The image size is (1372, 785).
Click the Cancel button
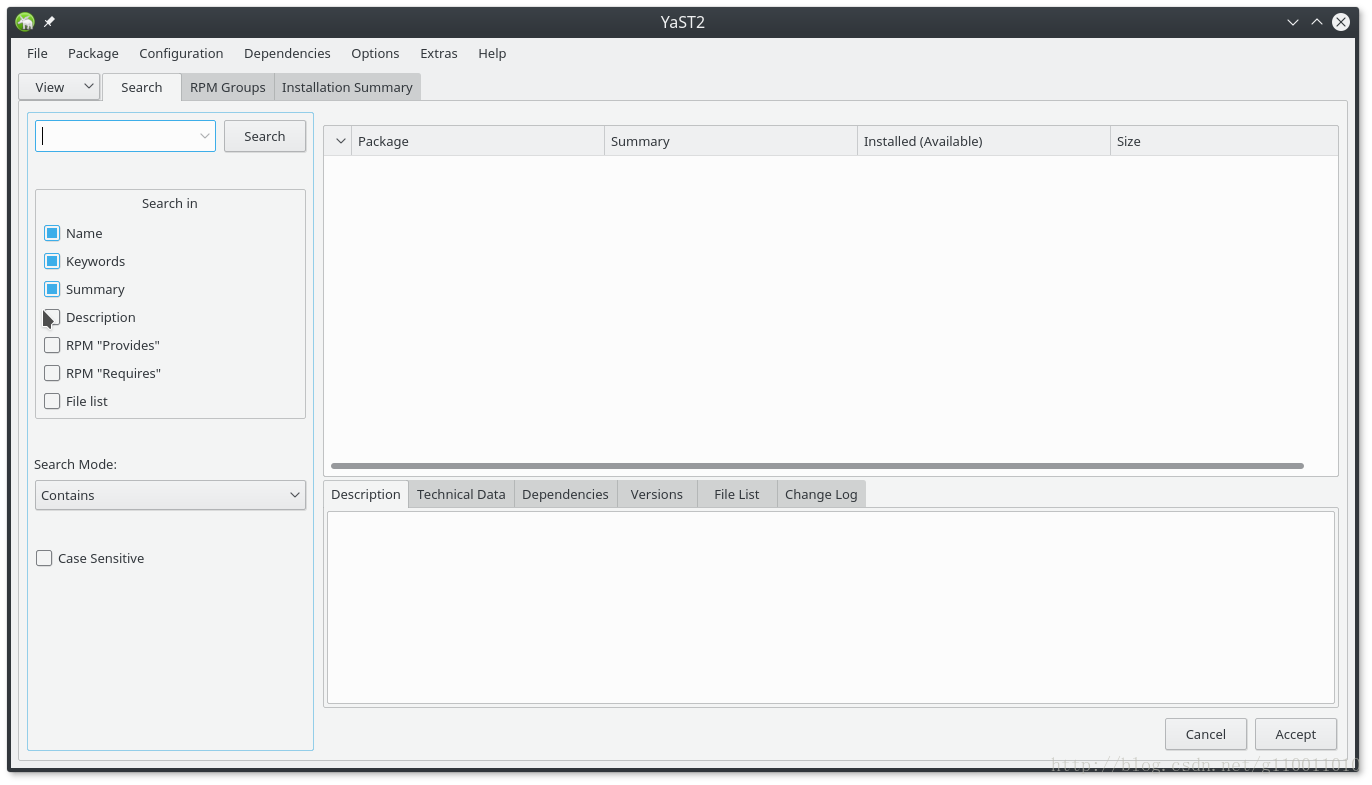tap(1206, 734)
